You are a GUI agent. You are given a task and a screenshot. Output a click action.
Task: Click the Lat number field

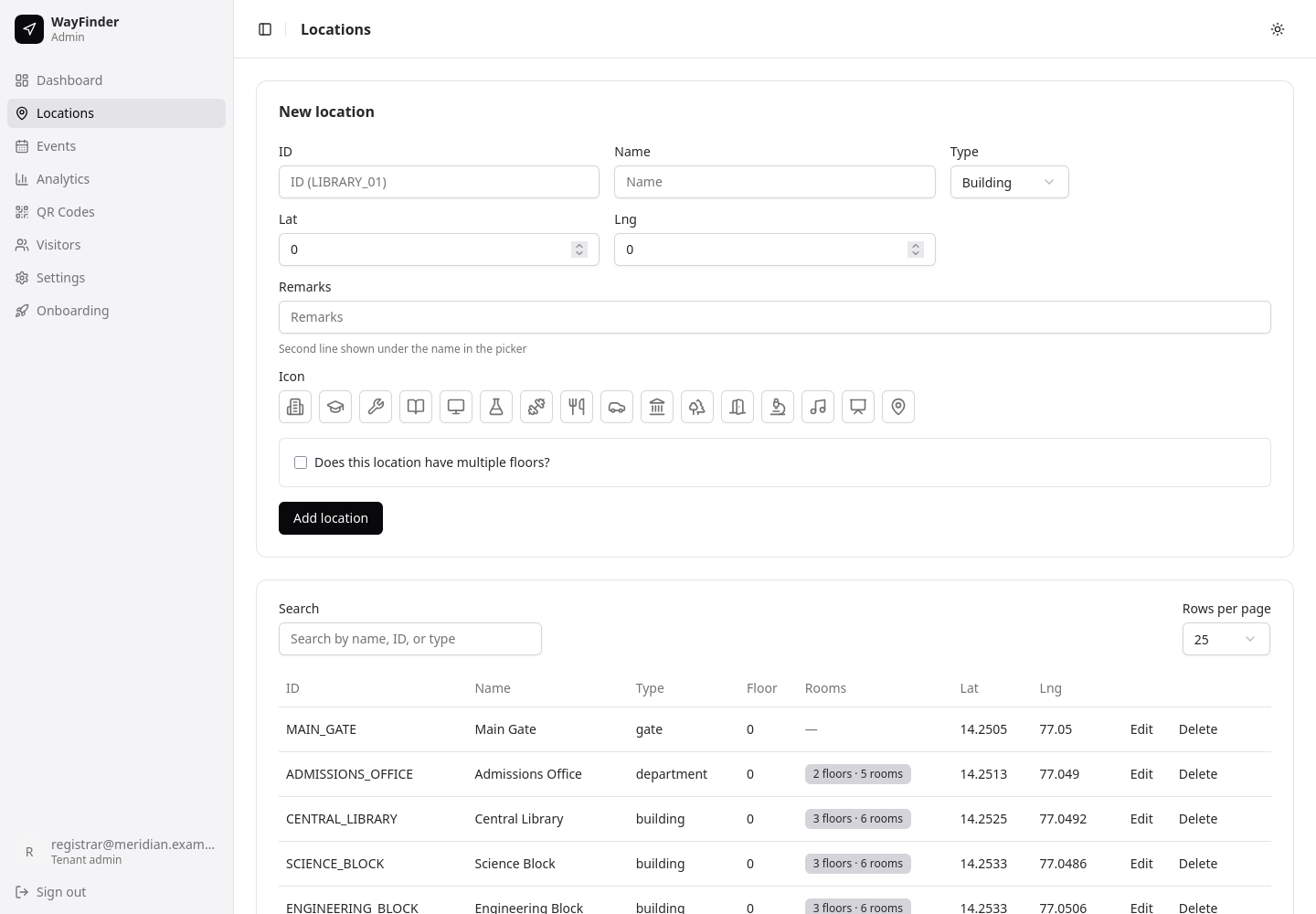(x=439, y=250)
